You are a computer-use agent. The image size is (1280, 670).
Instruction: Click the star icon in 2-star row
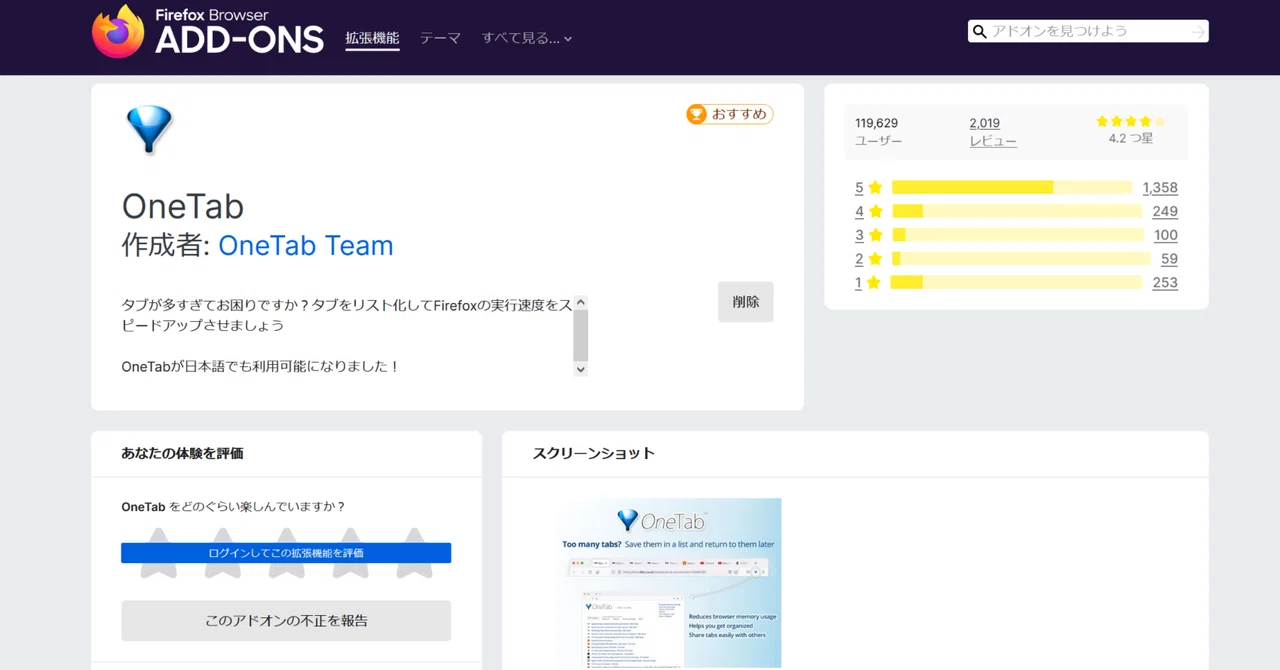pyautogui.click(x=873, y=259)
